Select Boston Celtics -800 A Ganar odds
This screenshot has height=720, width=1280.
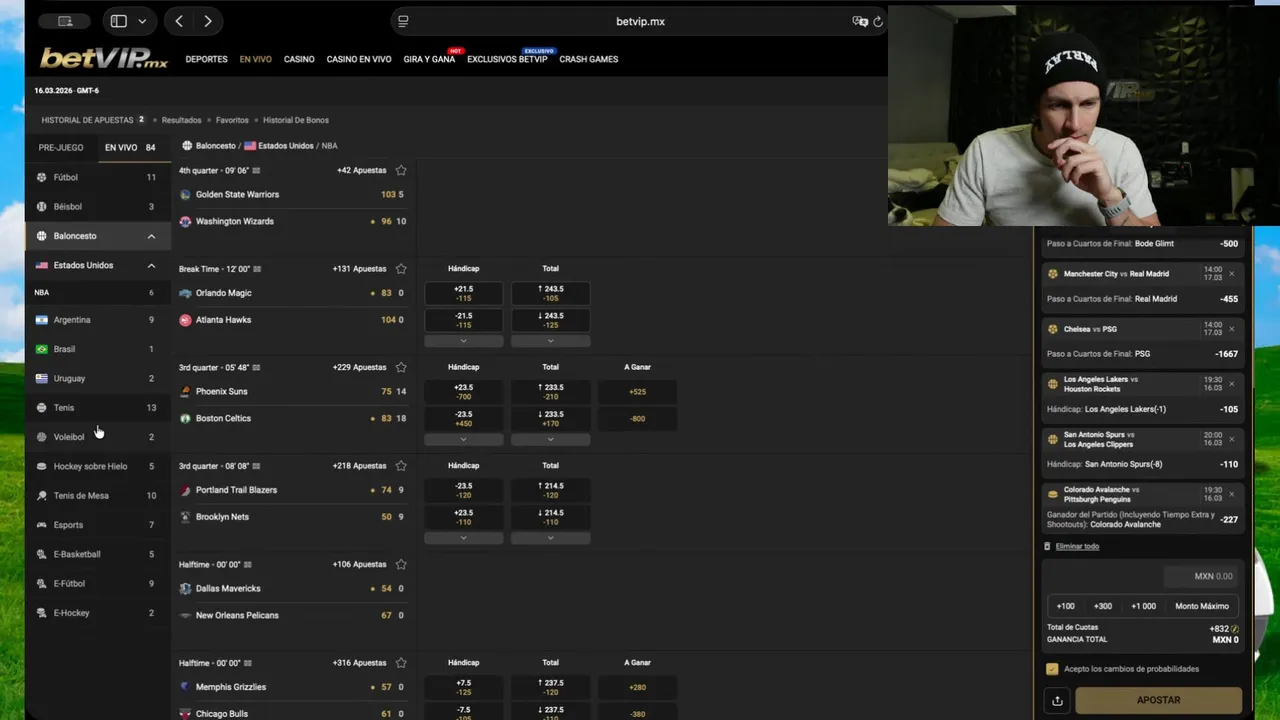click(637, 419)
